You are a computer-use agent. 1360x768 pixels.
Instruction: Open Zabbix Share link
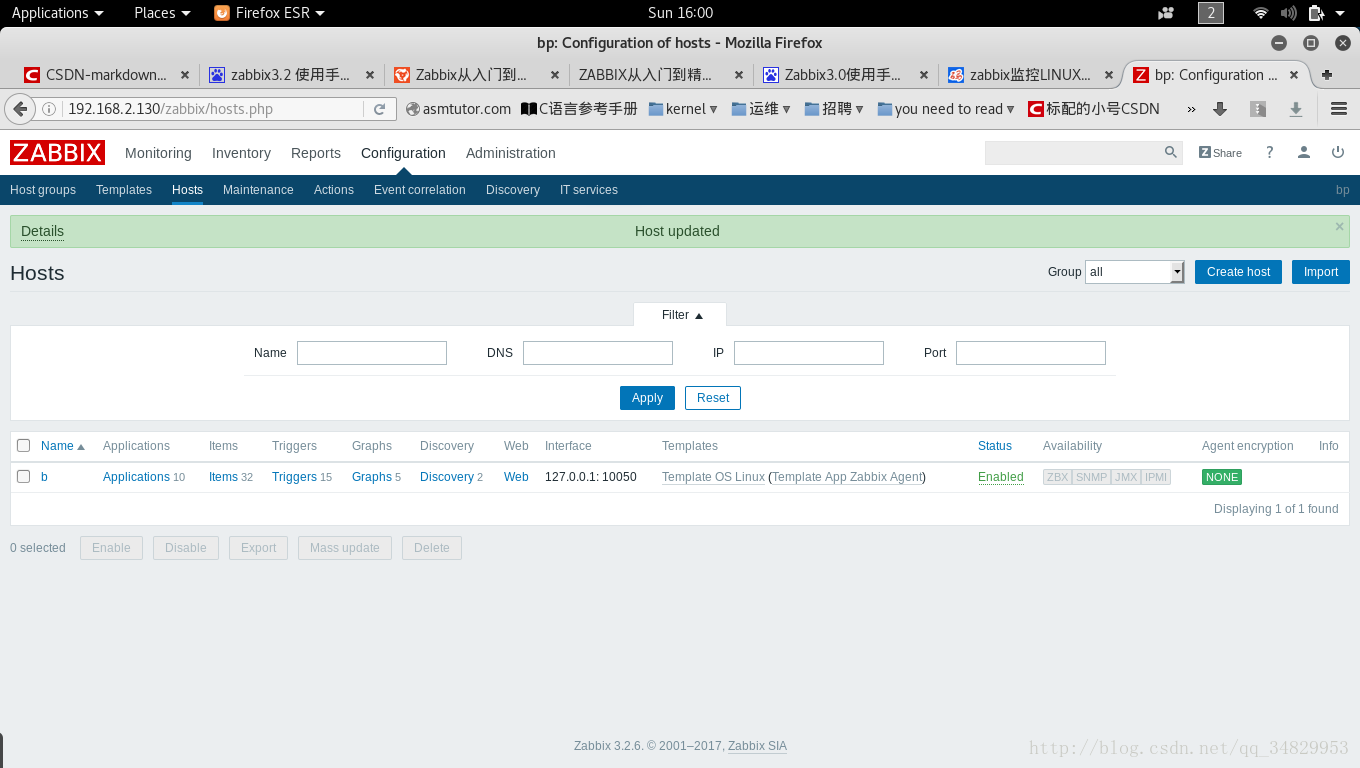(1220, 152)
